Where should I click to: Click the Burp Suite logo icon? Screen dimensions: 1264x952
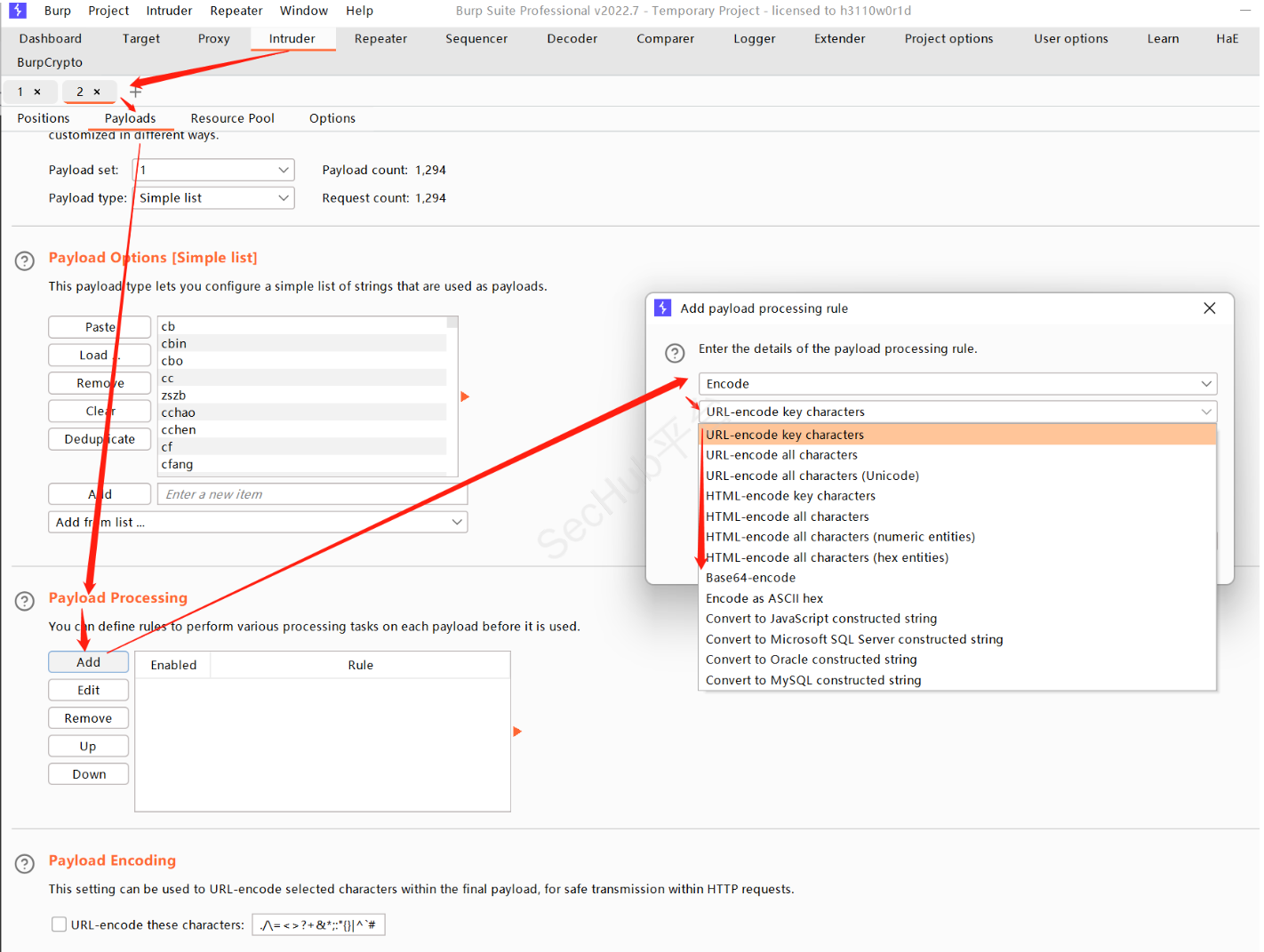[18, 11]
